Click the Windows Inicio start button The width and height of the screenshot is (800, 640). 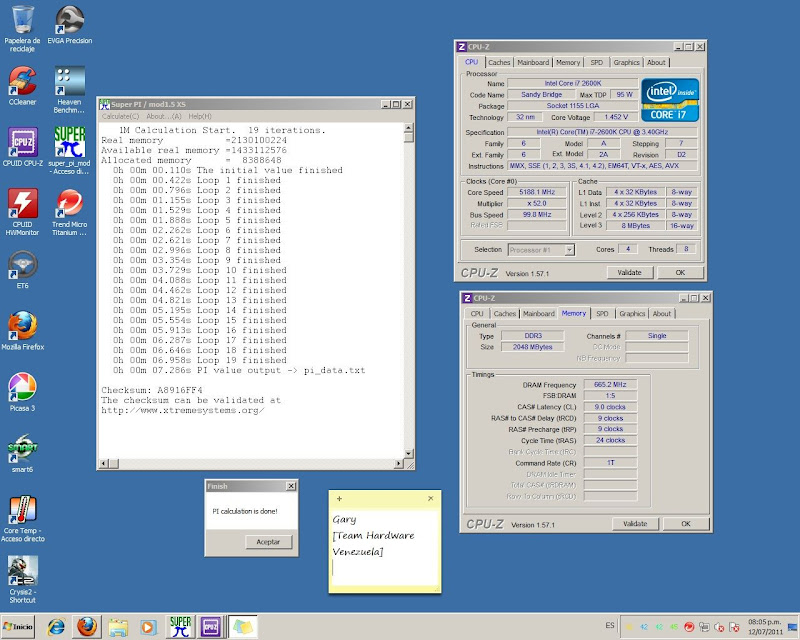click(x=19, y=627)
